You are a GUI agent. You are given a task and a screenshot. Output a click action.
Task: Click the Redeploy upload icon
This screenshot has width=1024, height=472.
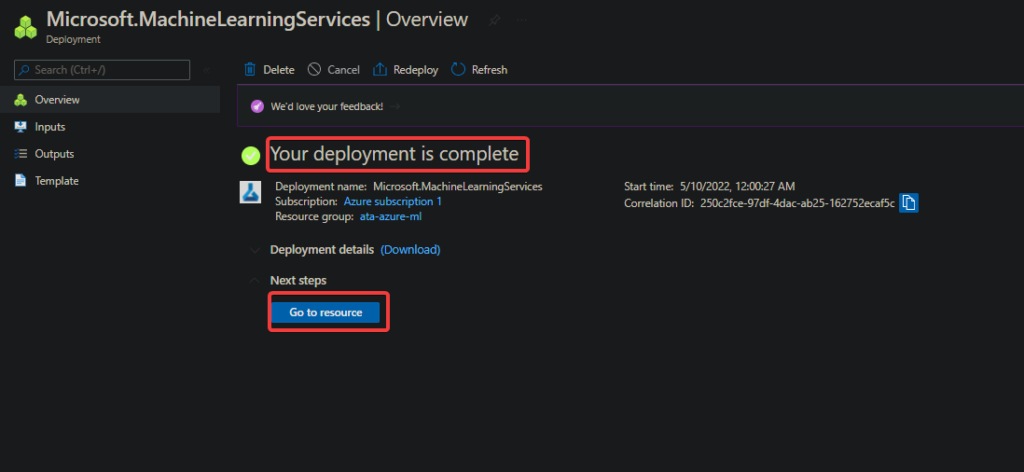coord(380,69)
